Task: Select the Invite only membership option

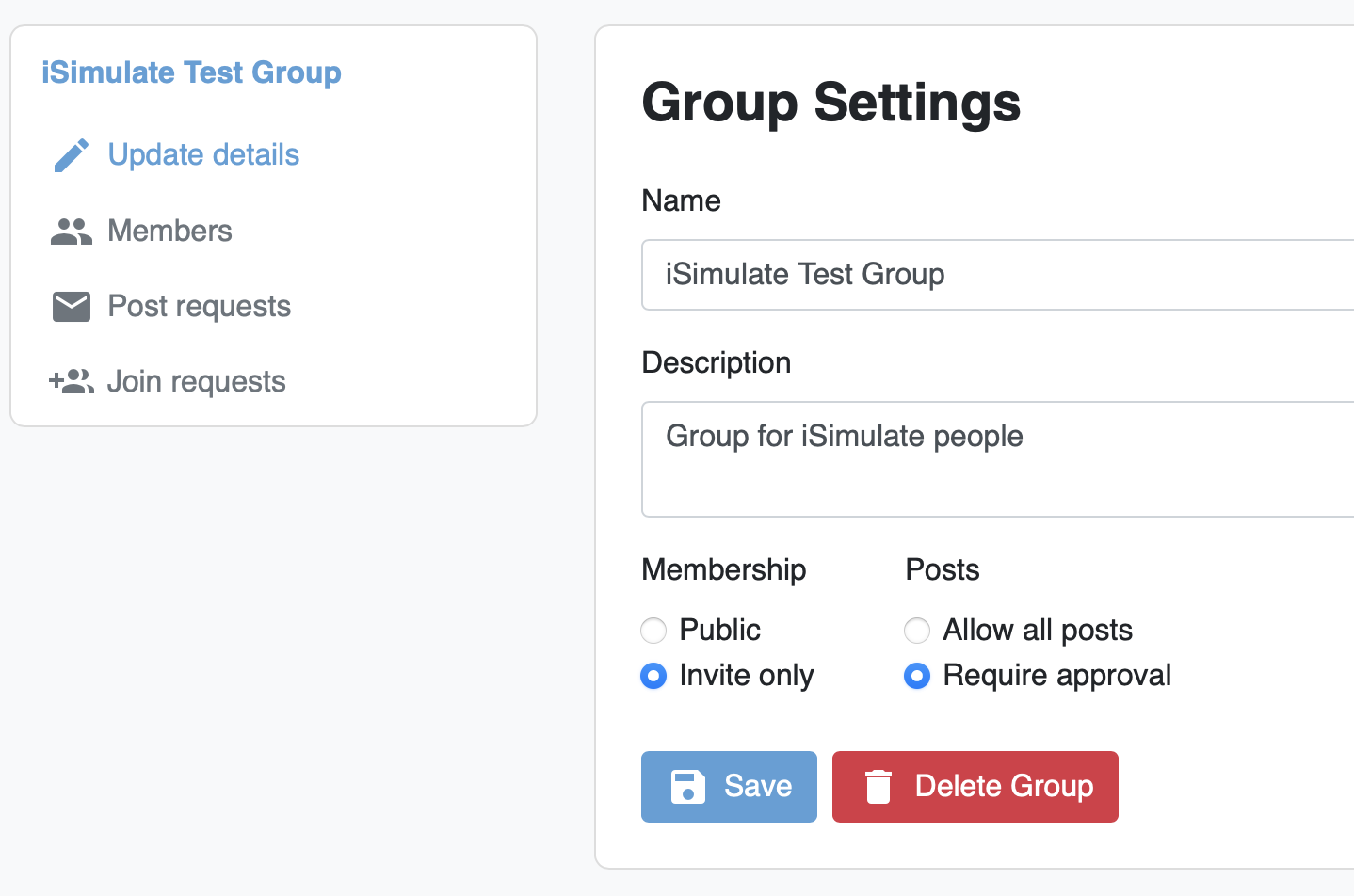Action: pos(653,676)
